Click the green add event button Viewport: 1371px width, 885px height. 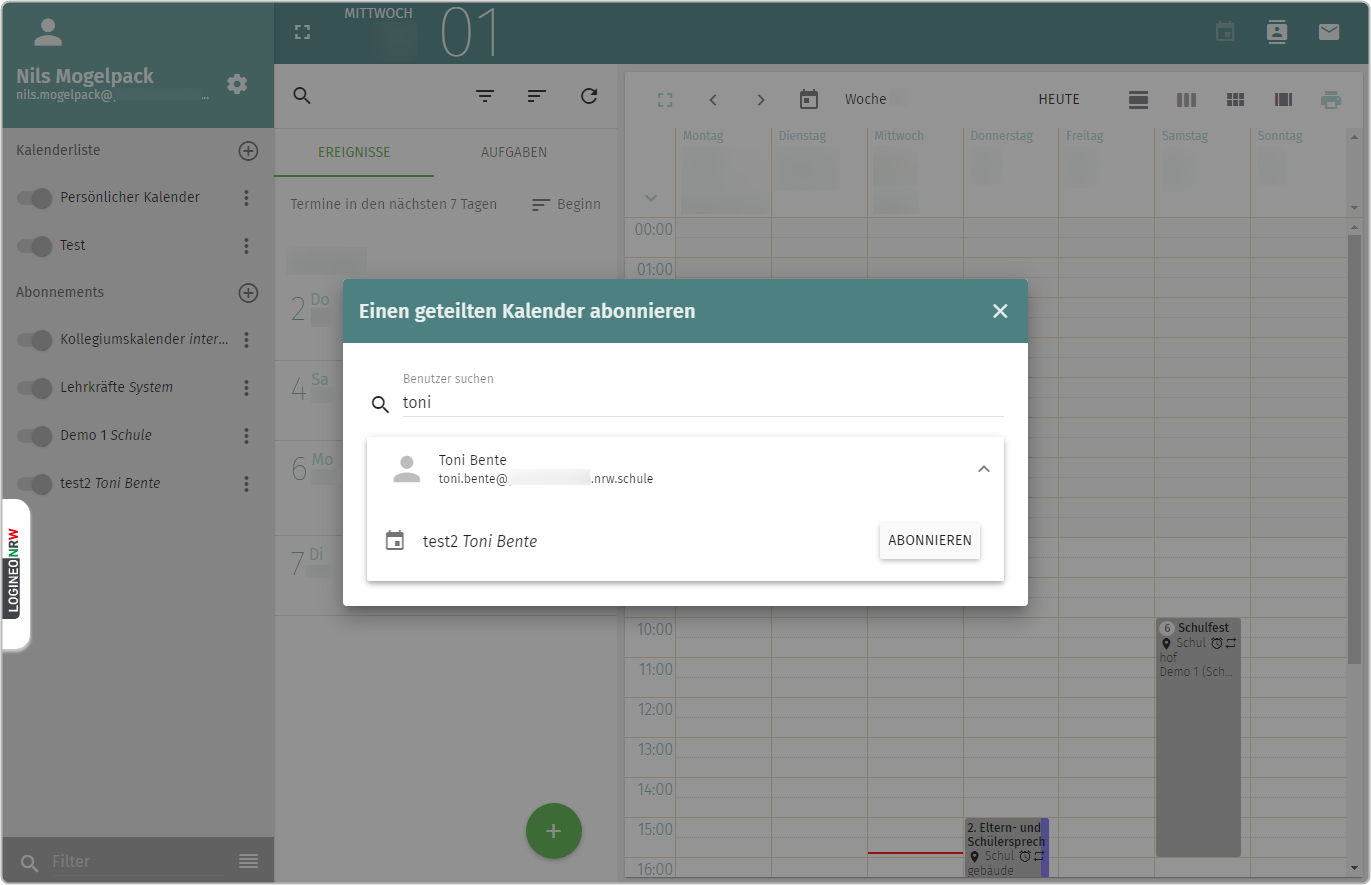554,831
